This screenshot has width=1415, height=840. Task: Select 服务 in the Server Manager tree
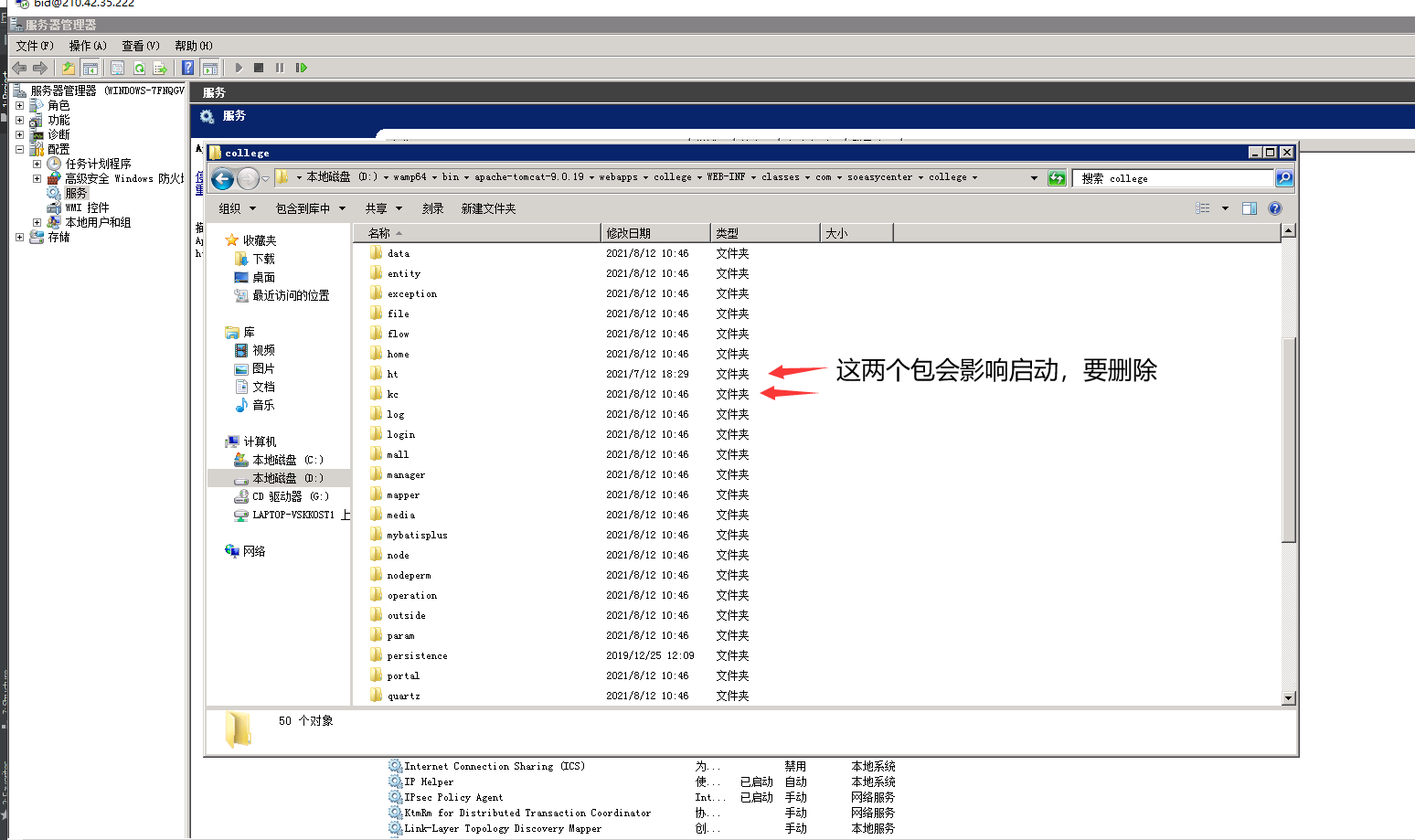[76, 193]
